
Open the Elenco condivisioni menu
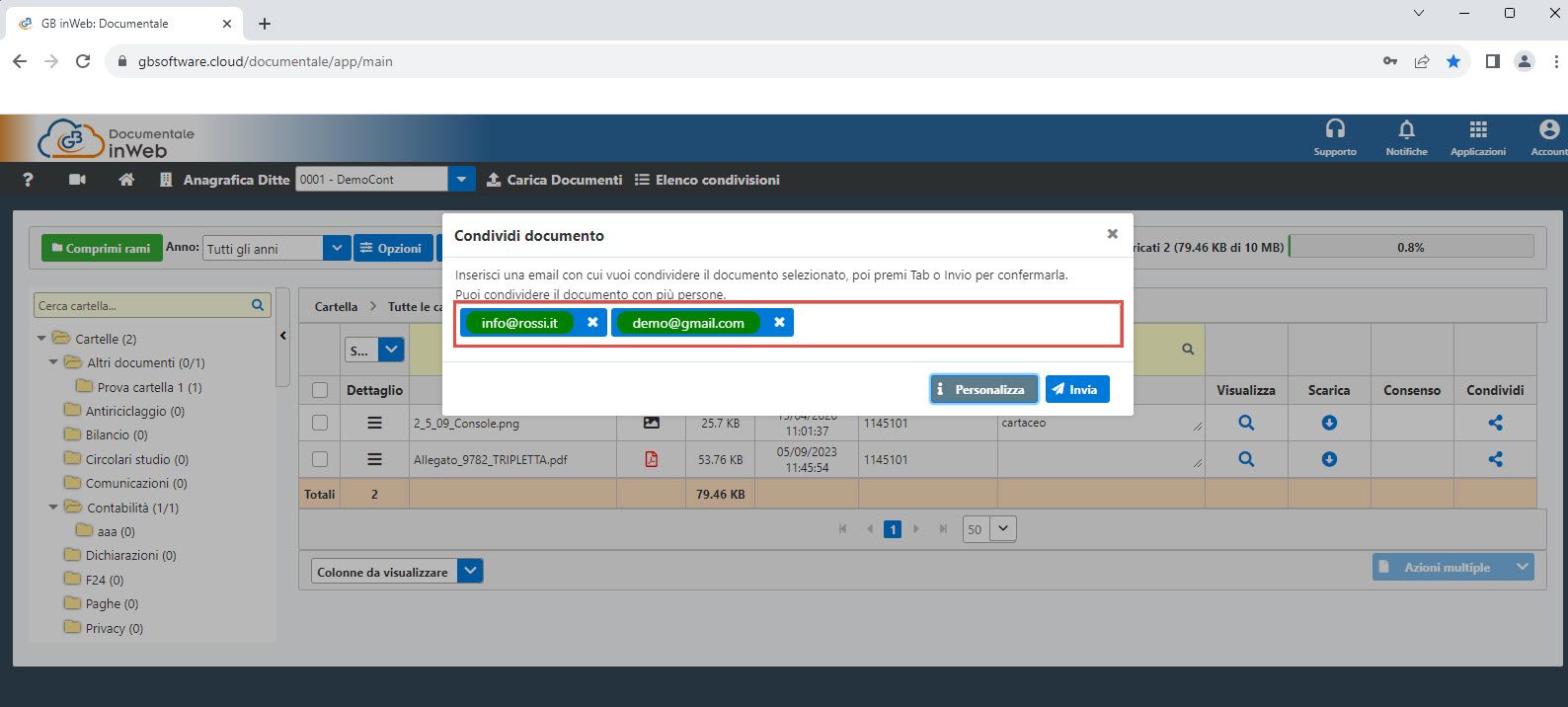[x=707, y=180]
